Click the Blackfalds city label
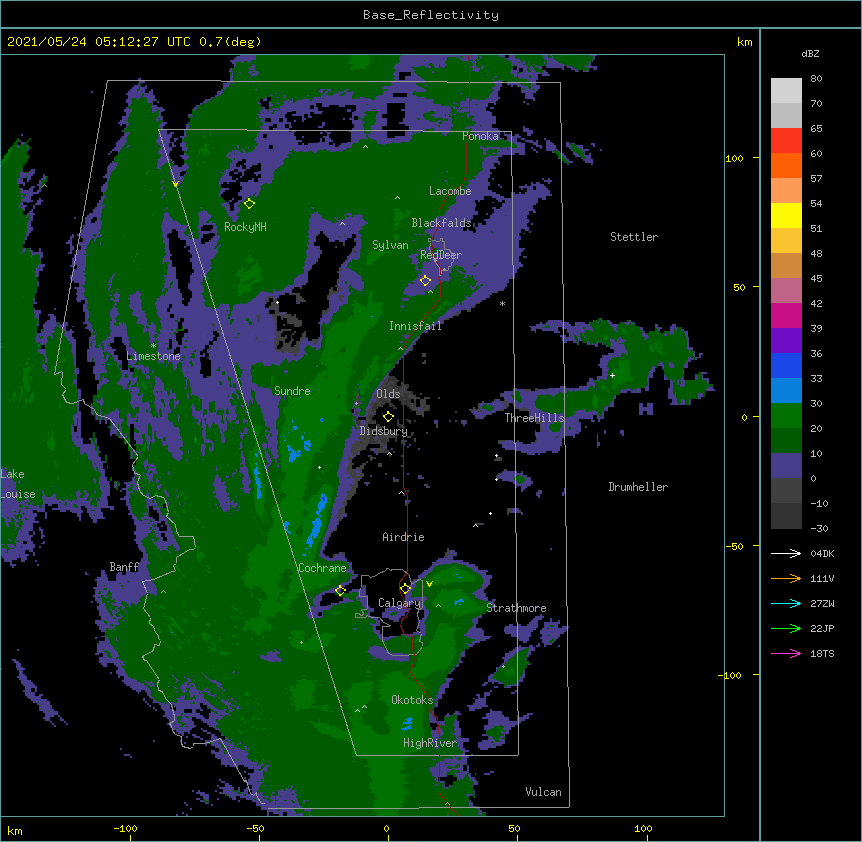The width and height of the screenshot is (862, 842). pyautogui.click(x=441, y=223)
